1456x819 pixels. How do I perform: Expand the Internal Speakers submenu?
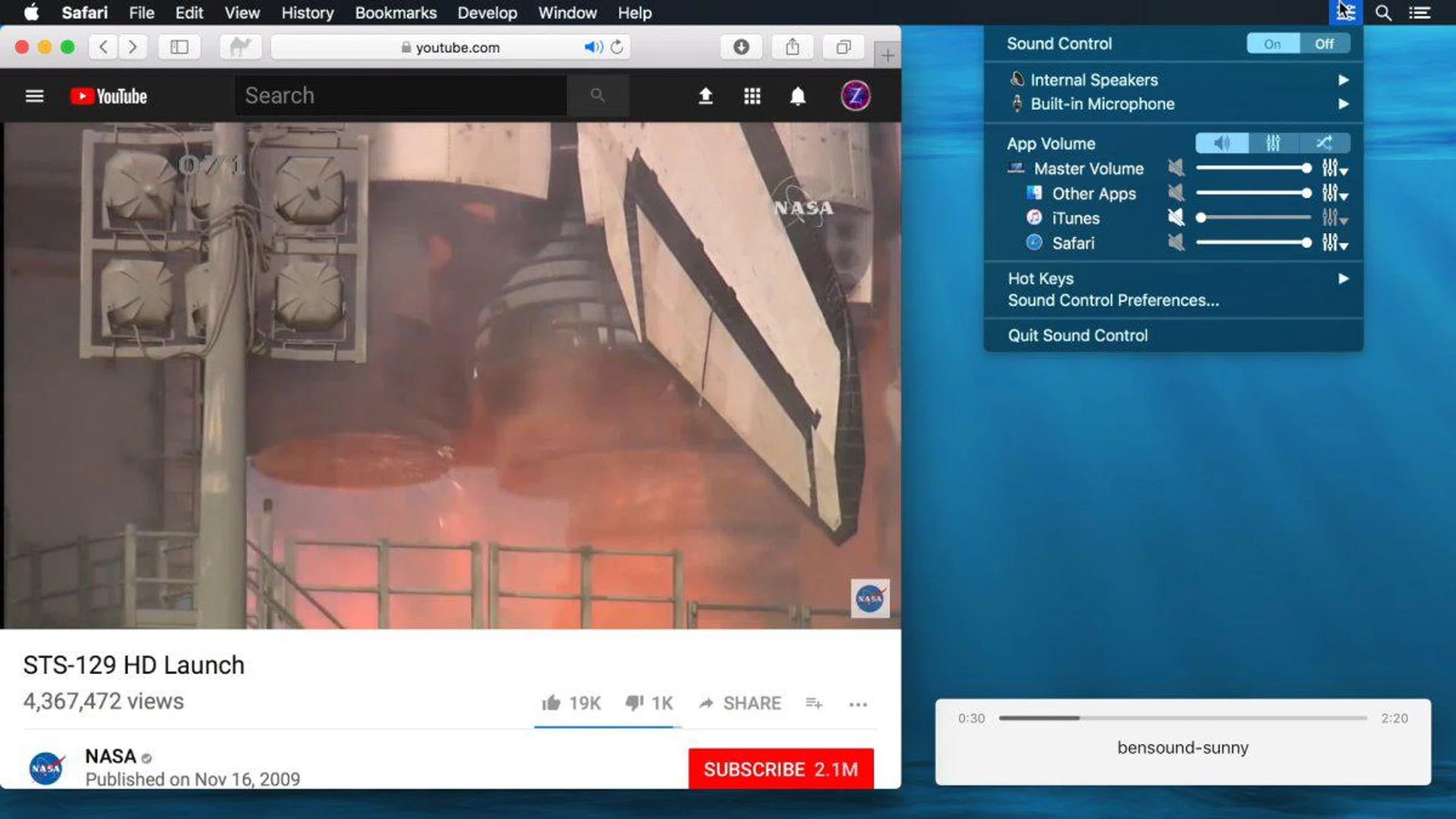click(1342, 80)
